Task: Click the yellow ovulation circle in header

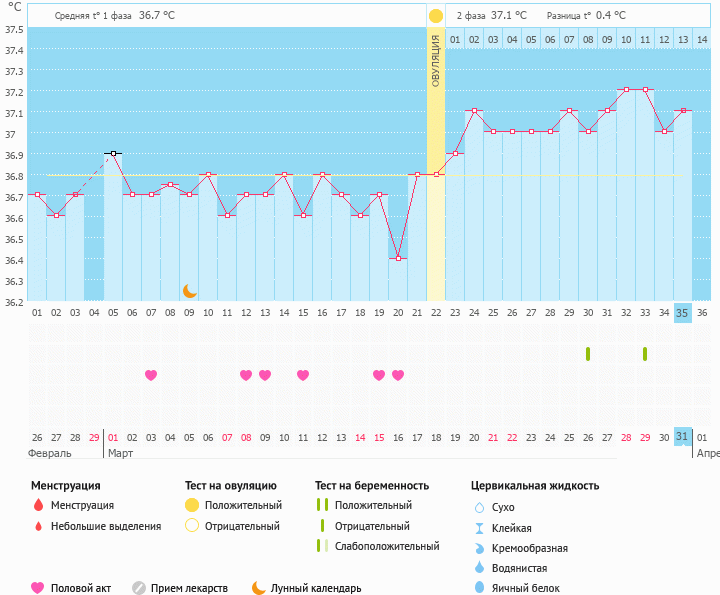Action: pos(435,16)
